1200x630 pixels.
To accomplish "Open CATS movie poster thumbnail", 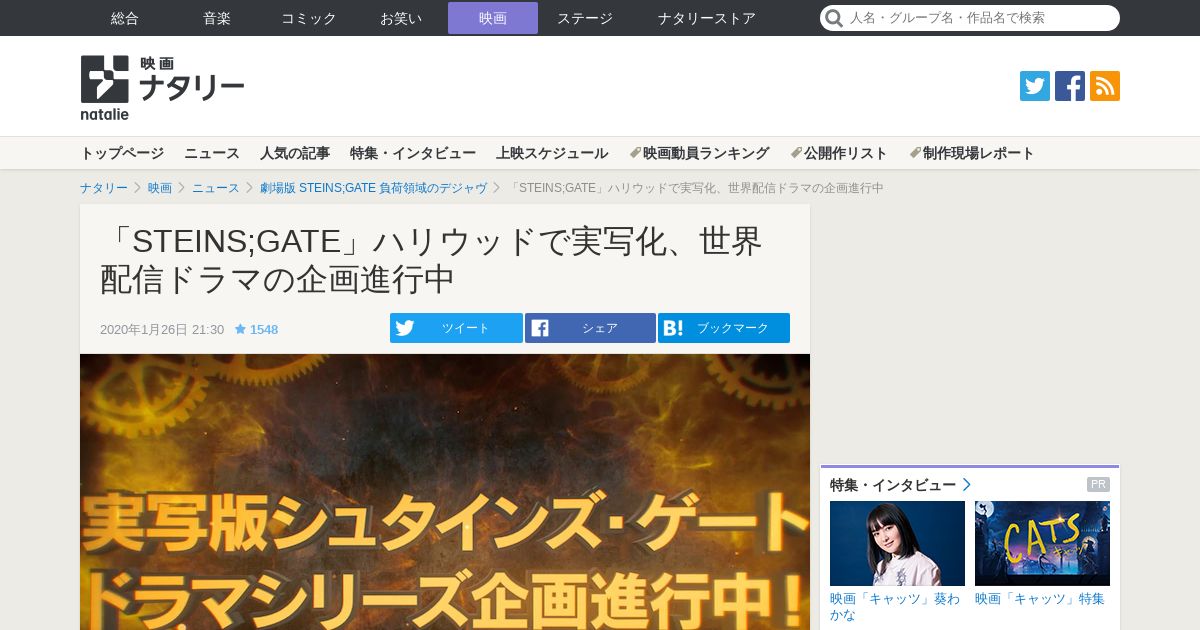I will click(1042, 543).
